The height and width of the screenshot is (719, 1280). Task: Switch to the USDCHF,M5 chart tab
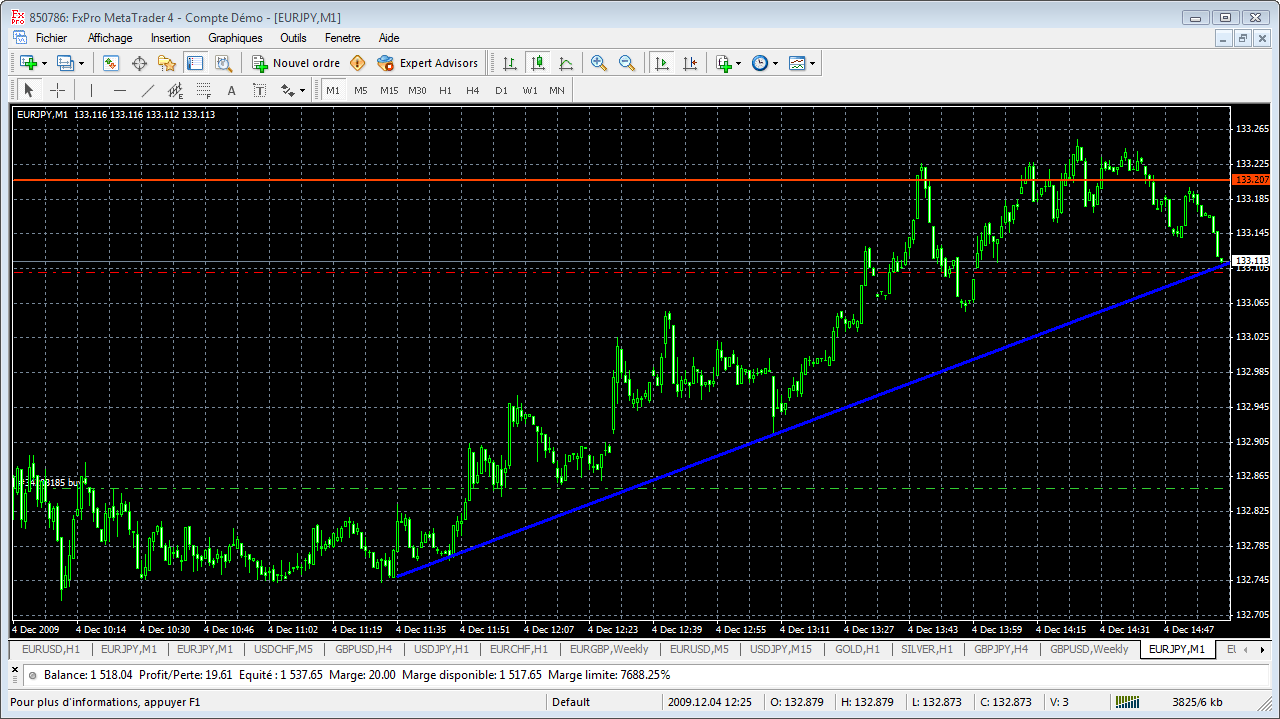[283, 649]
